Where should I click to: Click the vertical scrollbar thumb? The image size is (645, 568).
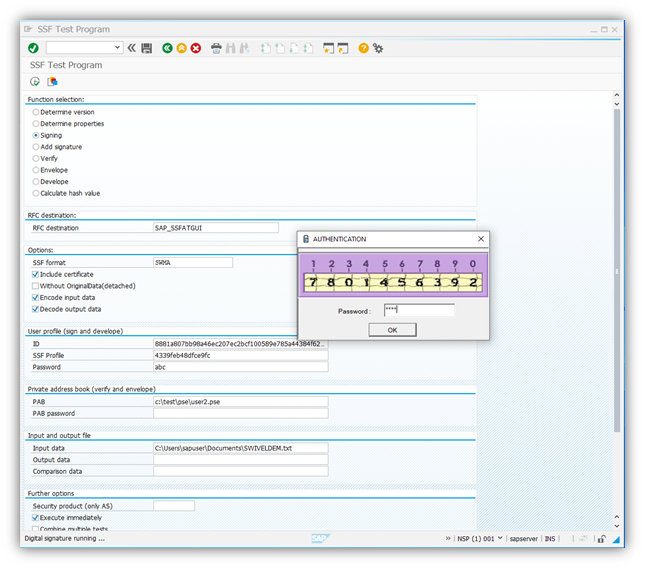point(617,270)
